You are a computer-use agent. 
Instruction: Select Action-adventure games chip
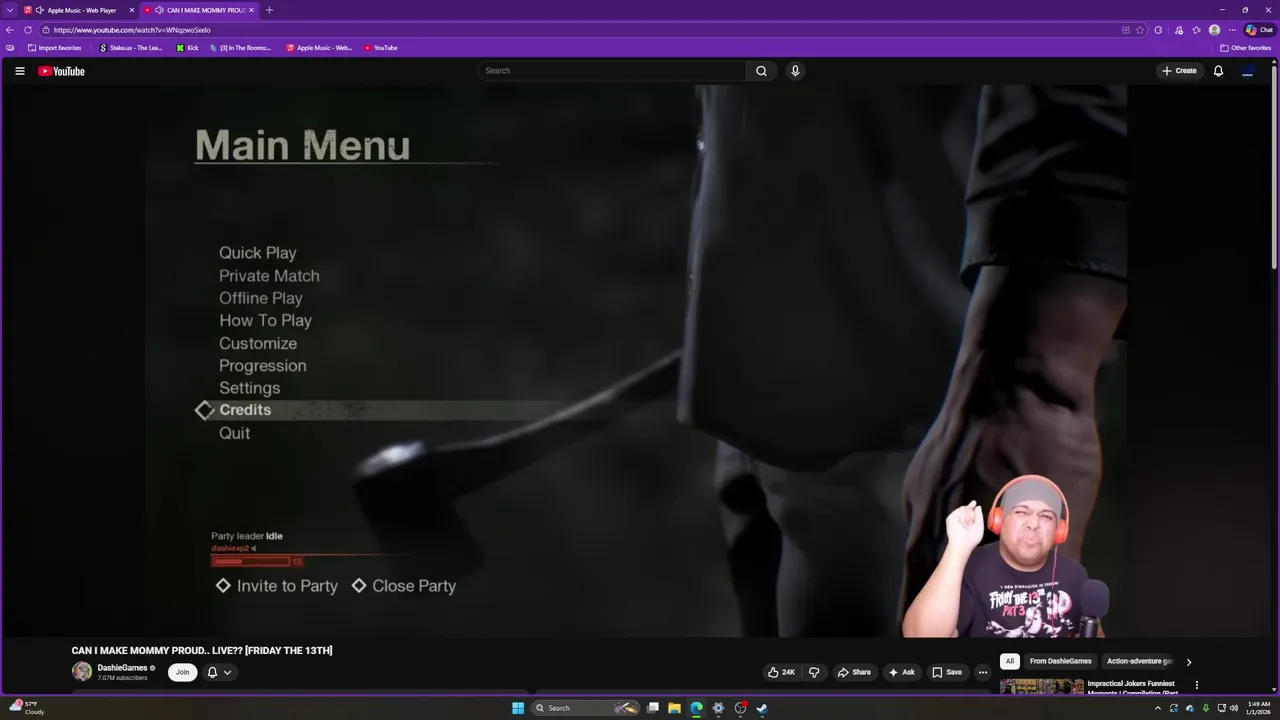[x=1139, y=661]
